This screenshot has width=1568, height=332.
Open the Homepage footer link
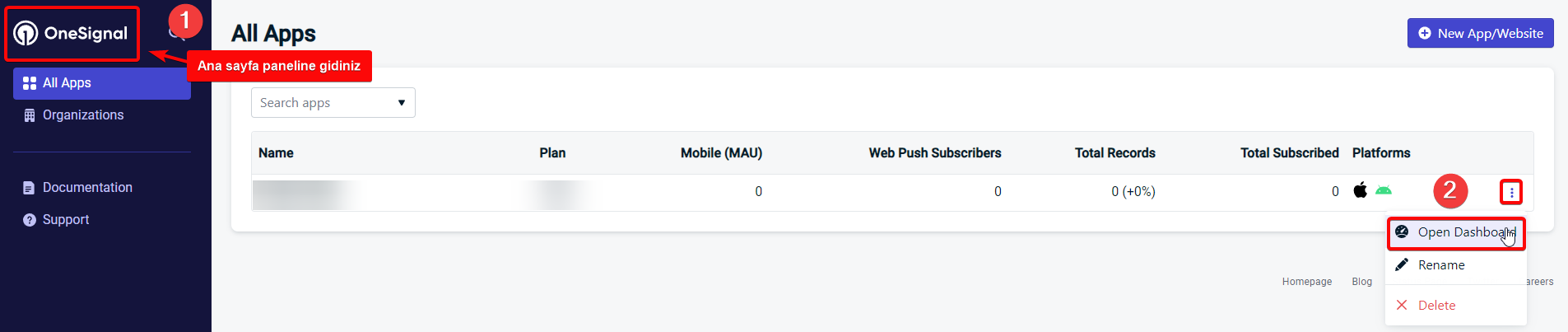tap(1306, 282)
